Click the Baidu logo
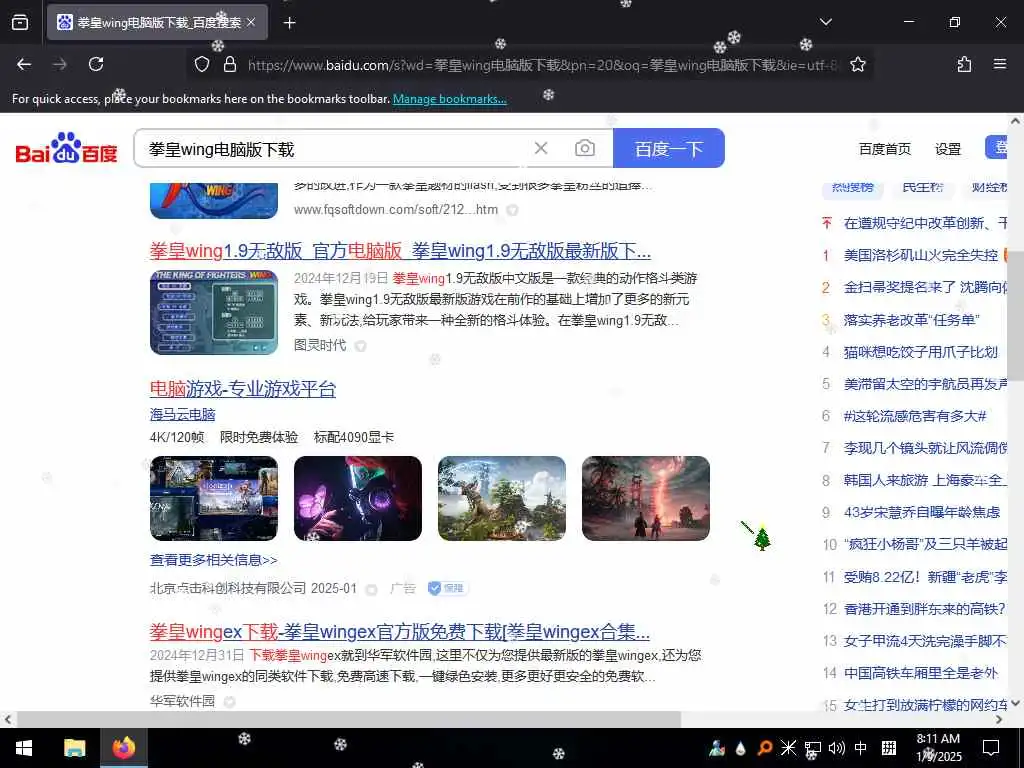Image resolution: width=1024 pixels, height=768 pixels. point(67,148)
